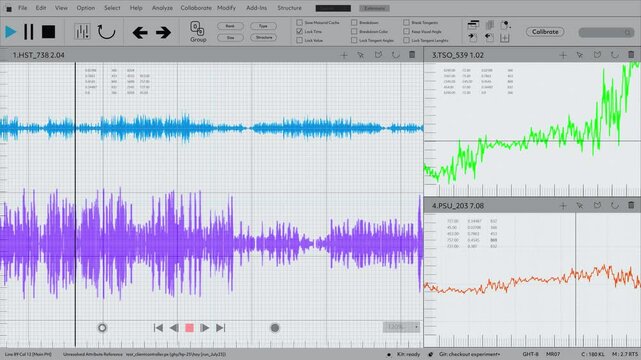Click the right-arrow import page icon
Viewport: 641px width, 360px height.
coord(473,38)
